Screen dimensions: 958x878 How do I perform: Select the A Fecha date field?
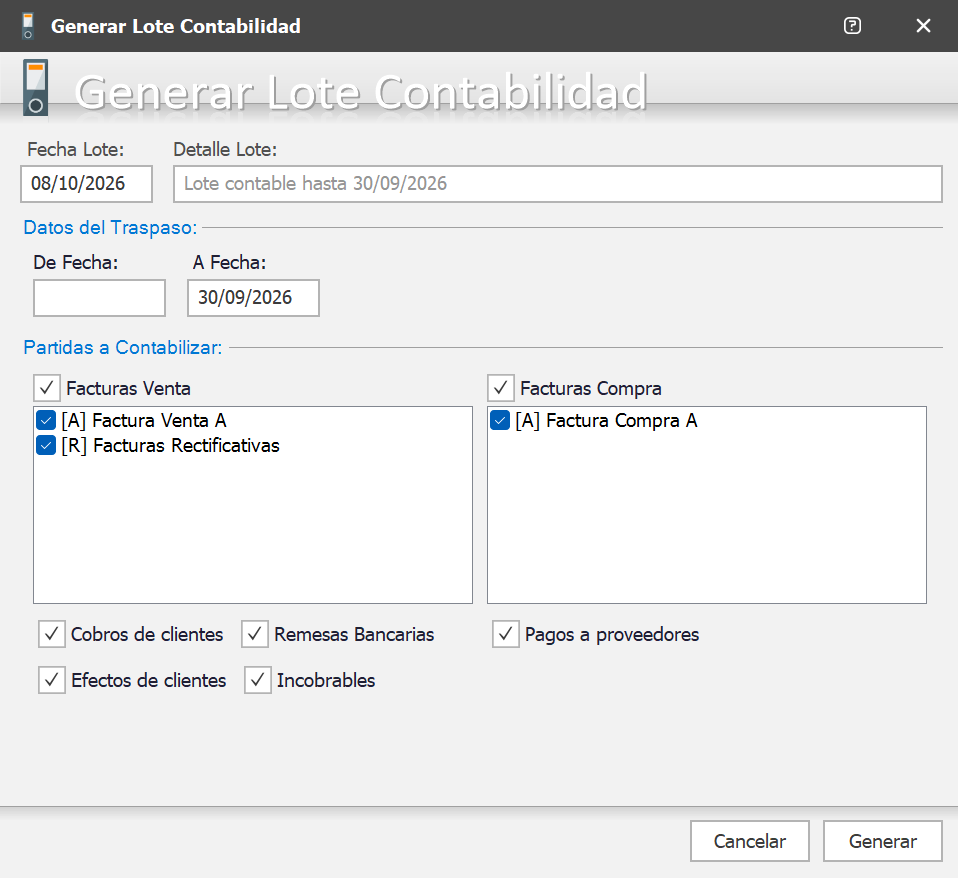click(x=253, y=298)
